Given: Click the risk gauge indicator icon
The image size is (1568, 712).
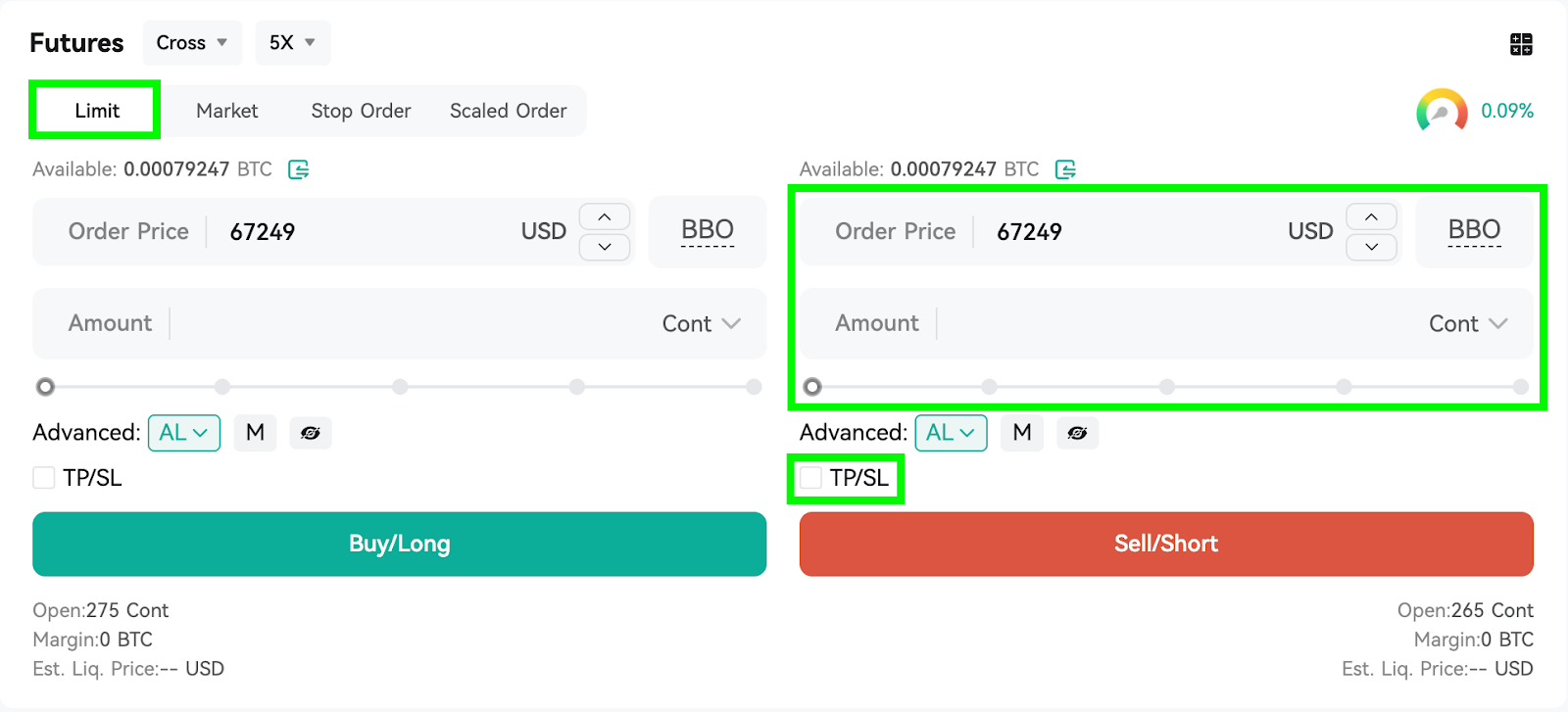Looking at the screenshot, I should pos(1442,111).
